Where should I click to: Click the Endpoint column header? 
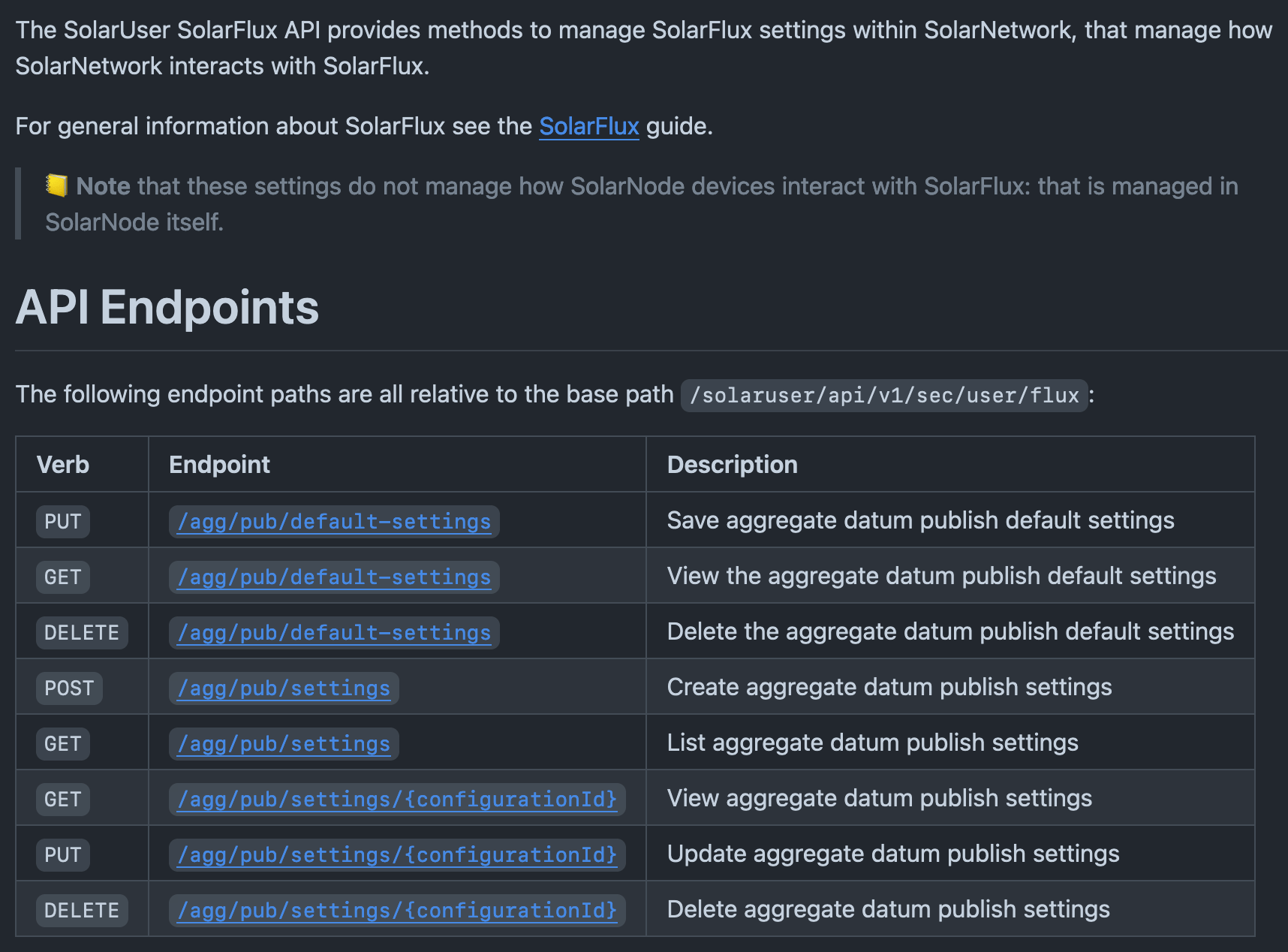(219, 465)
